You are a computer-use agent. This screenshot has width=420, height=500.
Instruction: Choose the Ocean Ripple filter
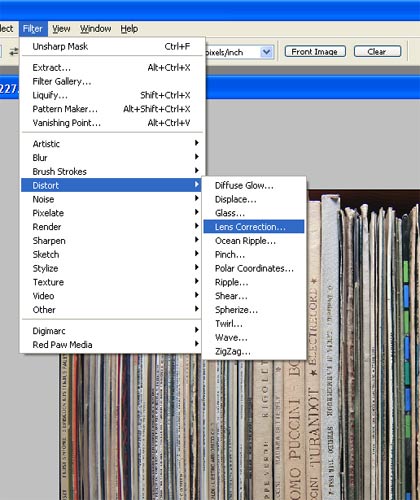tap(254, 241)
